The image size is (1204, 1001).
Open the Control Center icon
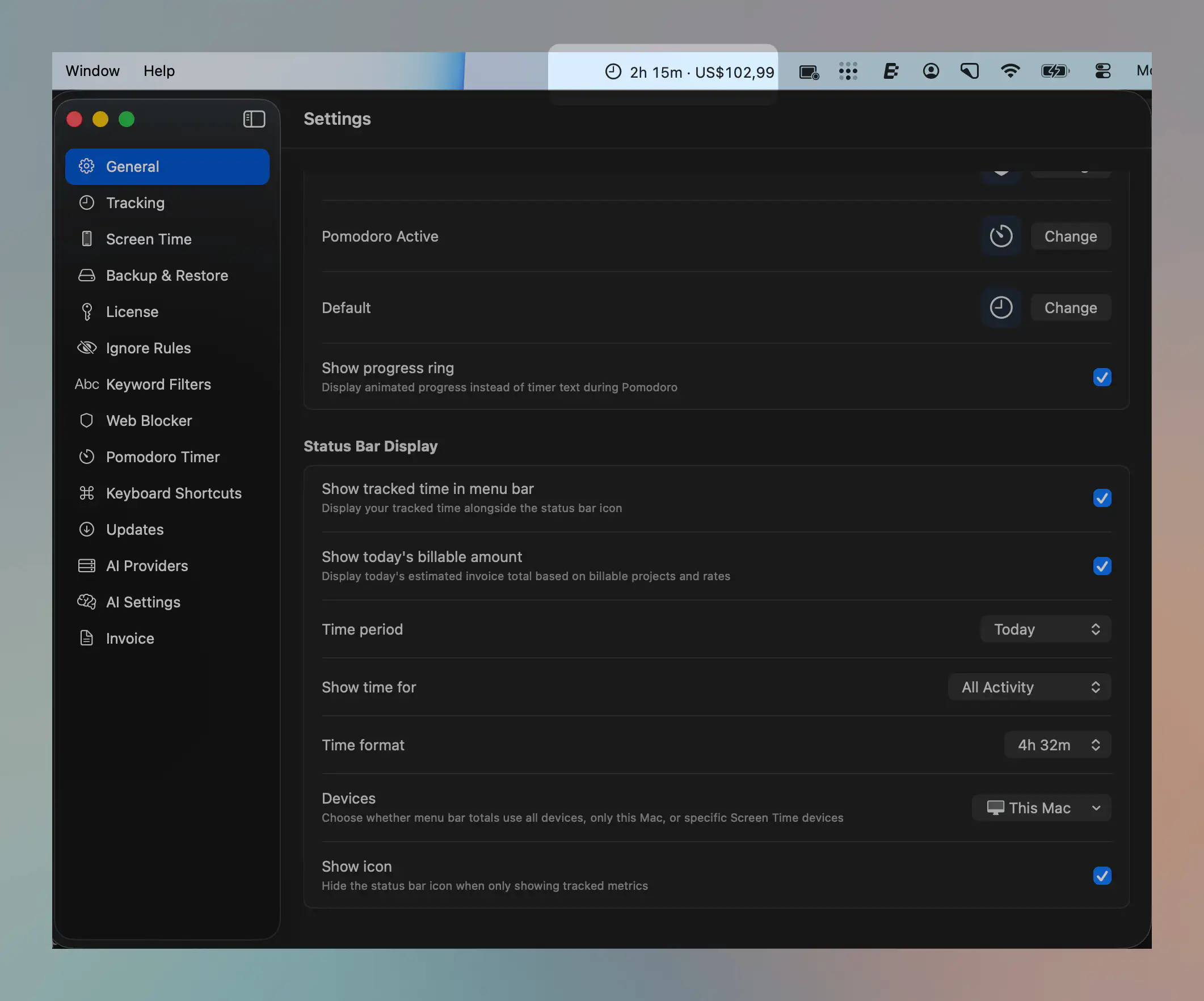coord(1102,71)
